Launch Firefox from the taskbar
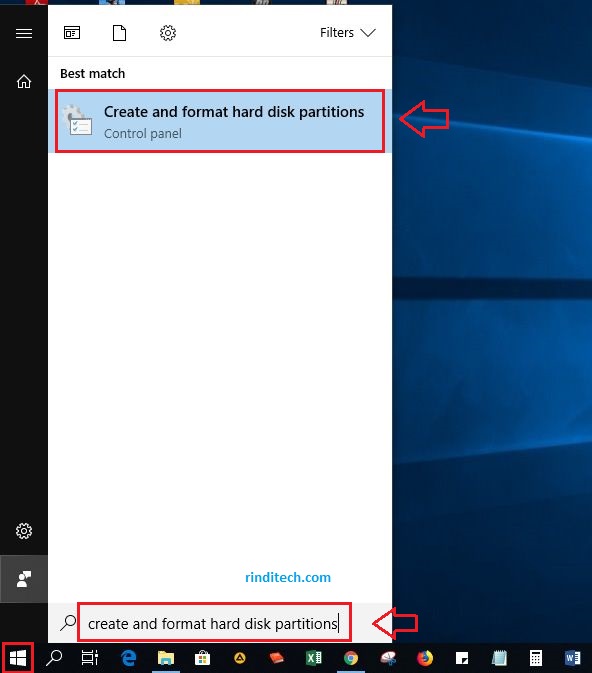The height and width of the screenshot is (673, 592). click(x=425, y=658)
